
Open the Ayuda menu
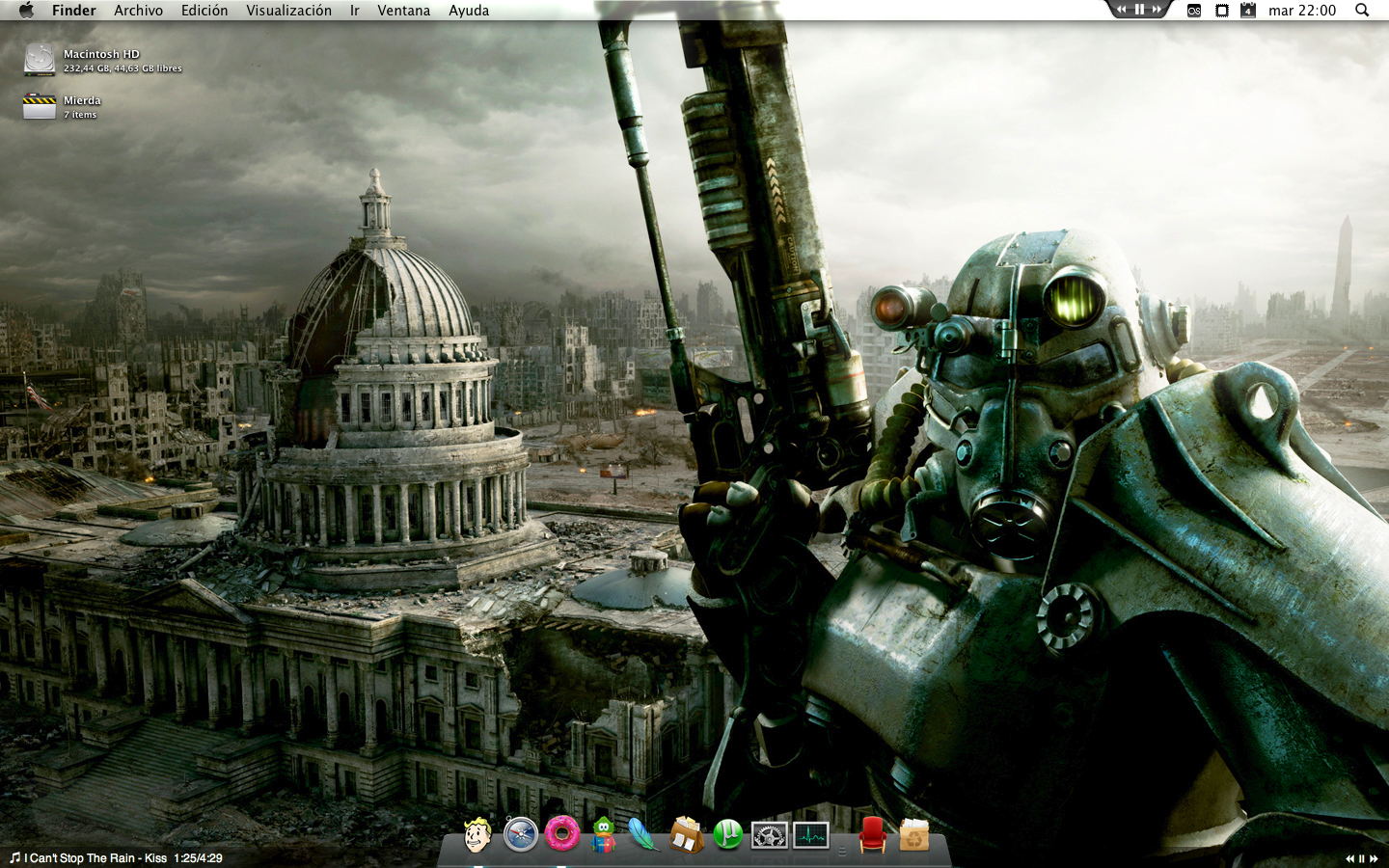point(469,11)
